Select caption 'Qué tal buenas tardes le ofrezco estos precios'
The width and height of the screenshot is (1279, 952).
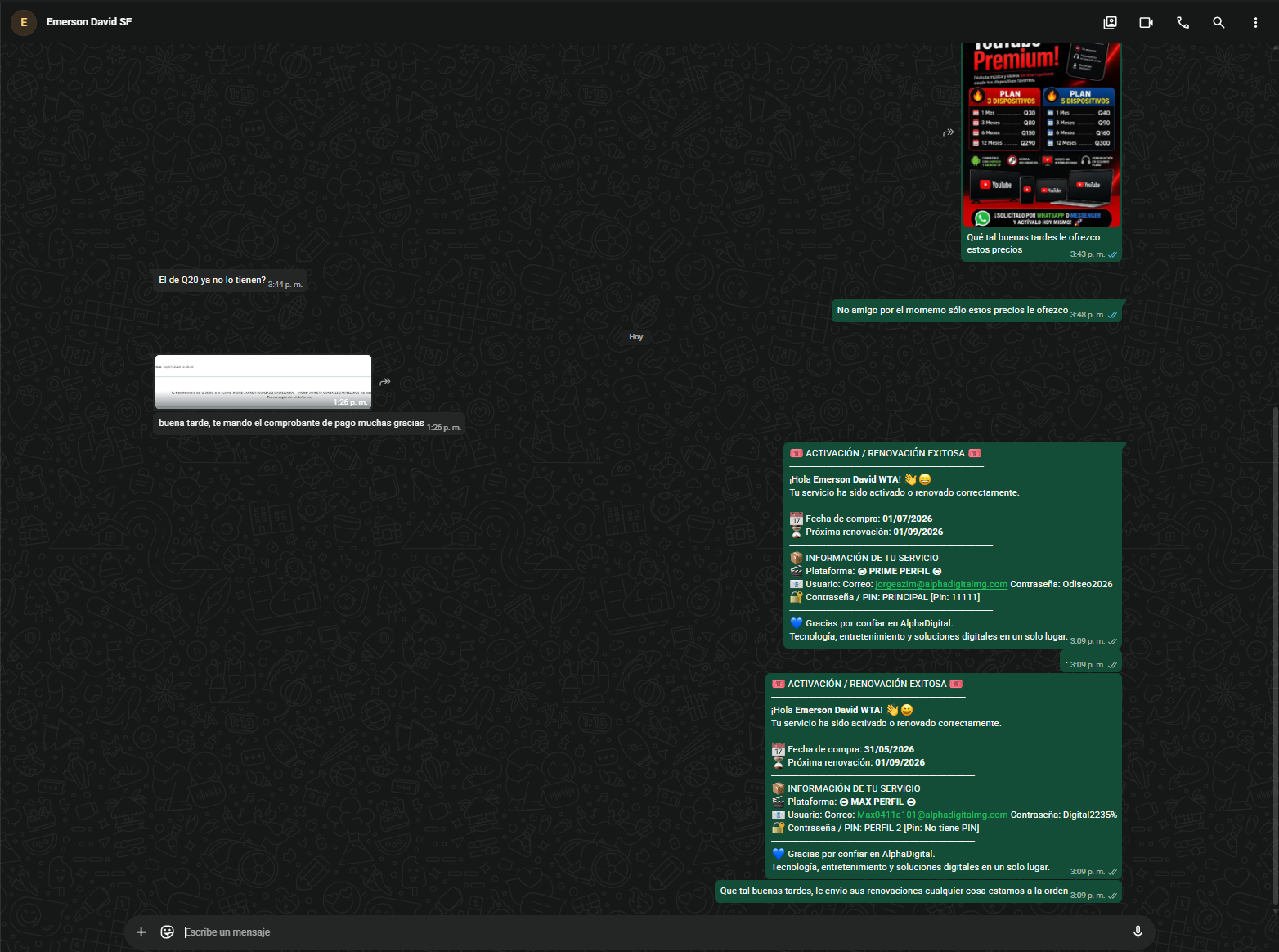click(1034, 244)
